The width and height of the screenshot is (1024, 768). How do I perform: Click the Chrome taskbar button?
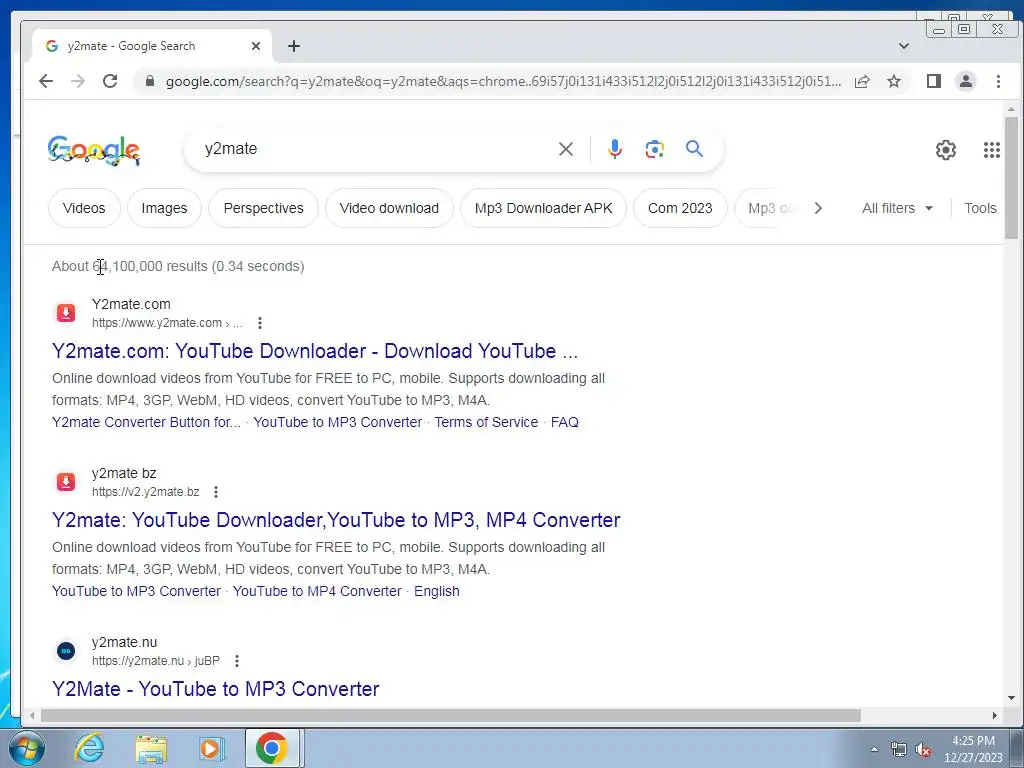pos(272,748)
